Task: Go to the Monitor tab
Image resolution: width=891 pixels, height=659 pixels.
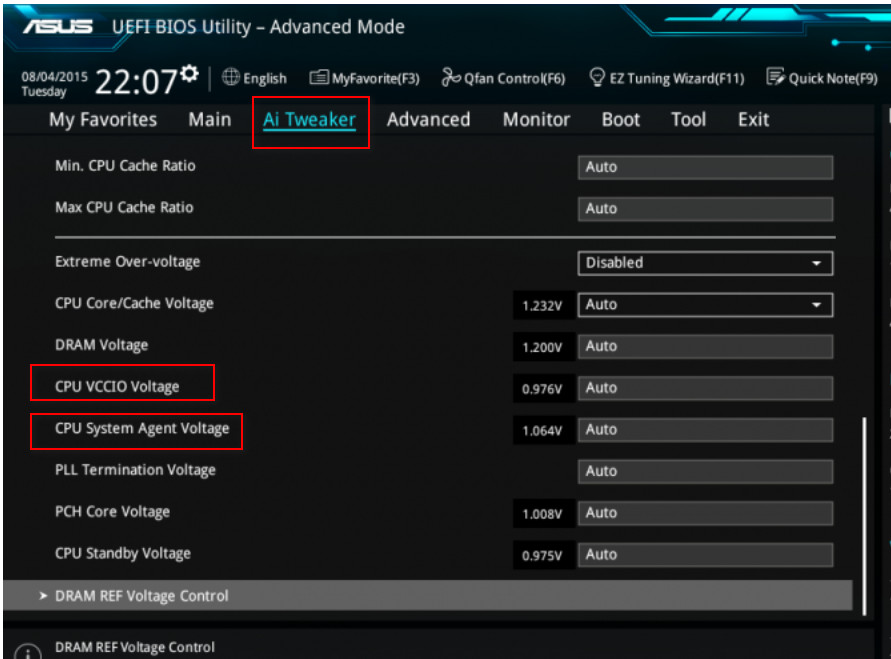Action: coord(536,120)
